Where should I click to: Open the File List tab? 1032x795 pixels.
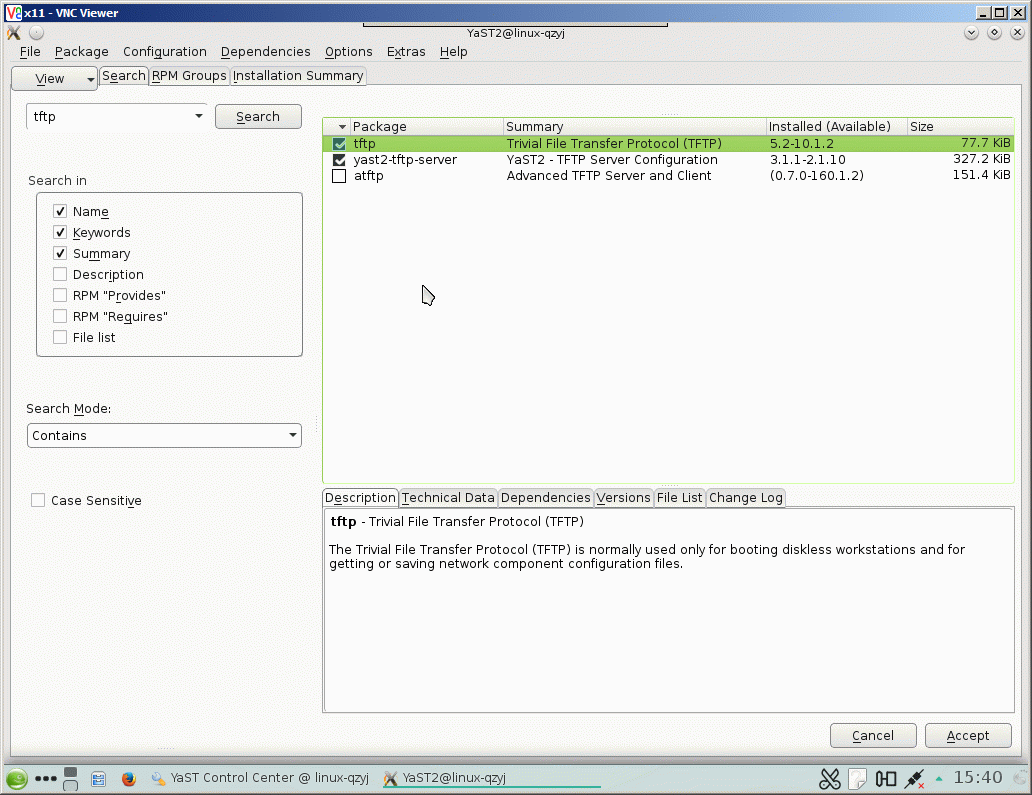[x=679, y=498]
